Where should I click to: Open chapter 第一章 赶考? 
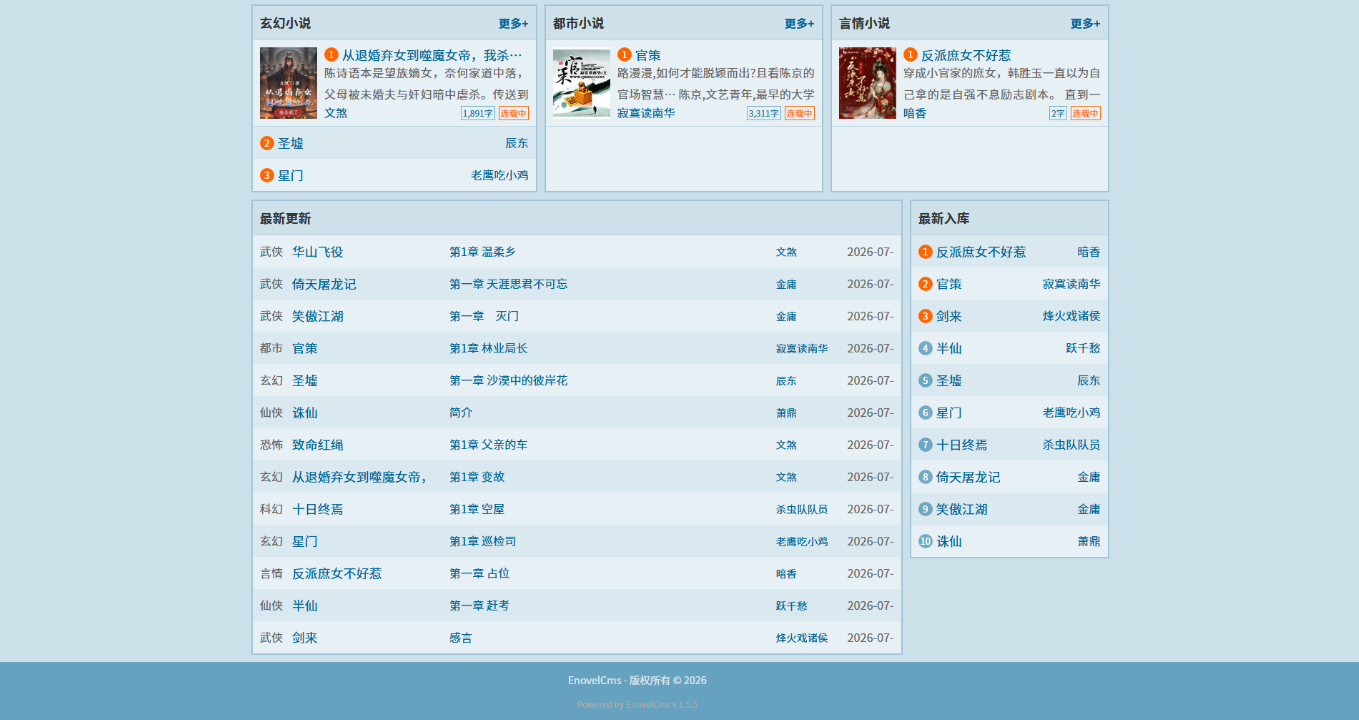click(x=479, y=605)
